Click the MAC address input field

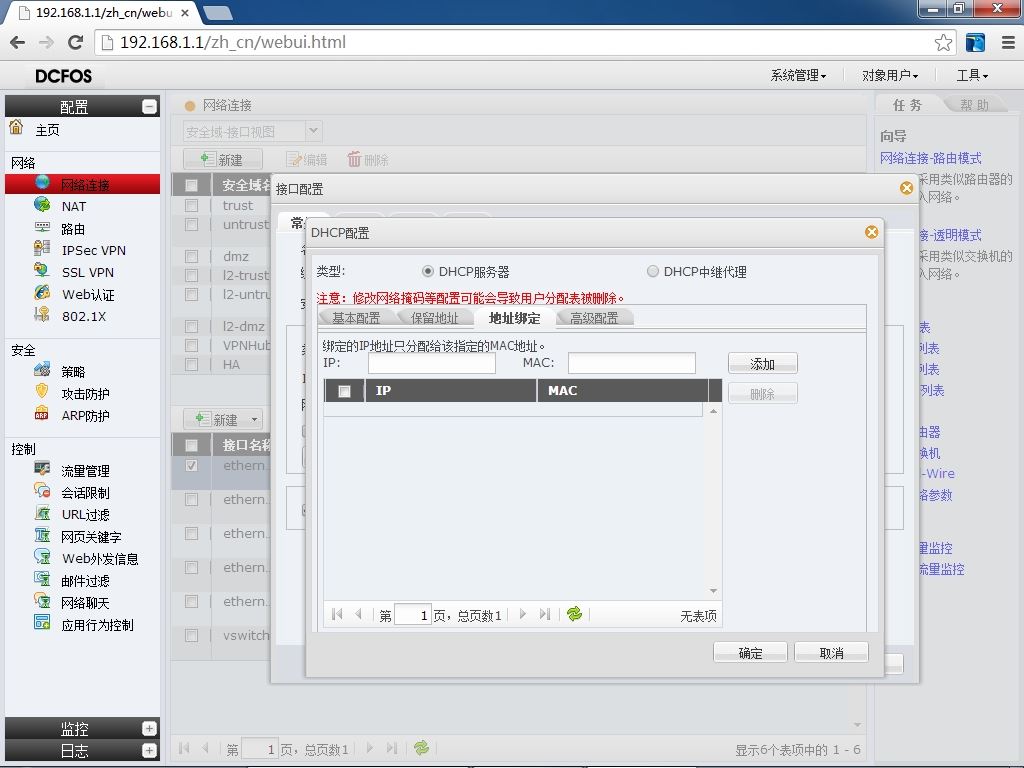(x=632, y=363)
